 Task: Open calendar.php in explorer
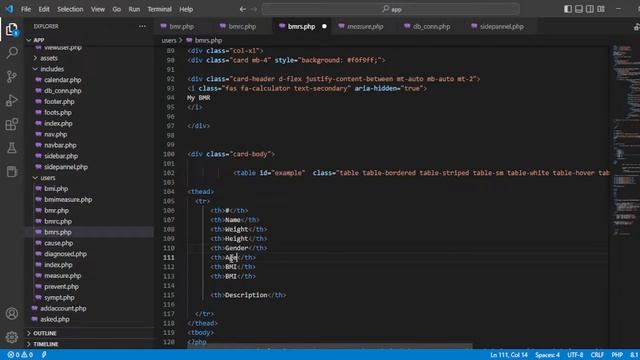click(x=62, y=80)
